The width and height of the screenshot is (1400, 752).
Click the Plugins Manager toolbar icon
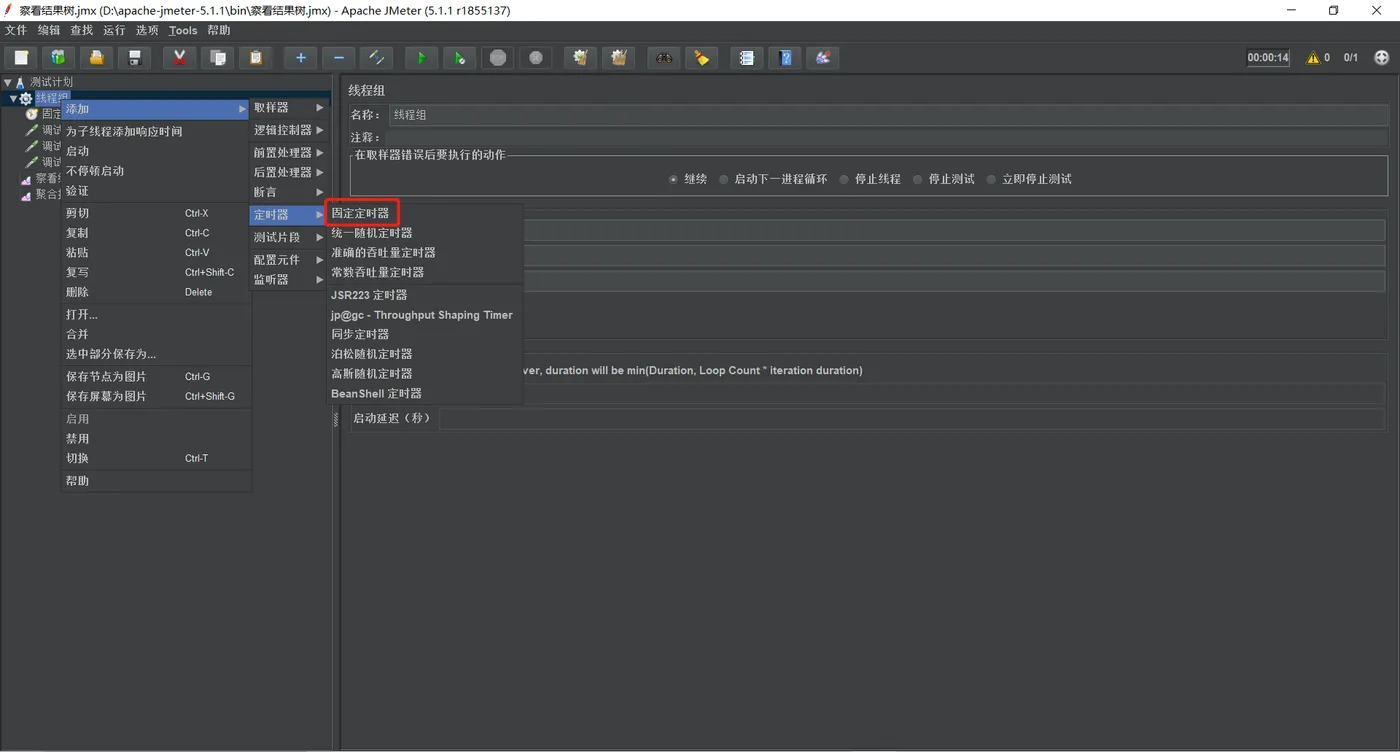(x=822, y=58)
